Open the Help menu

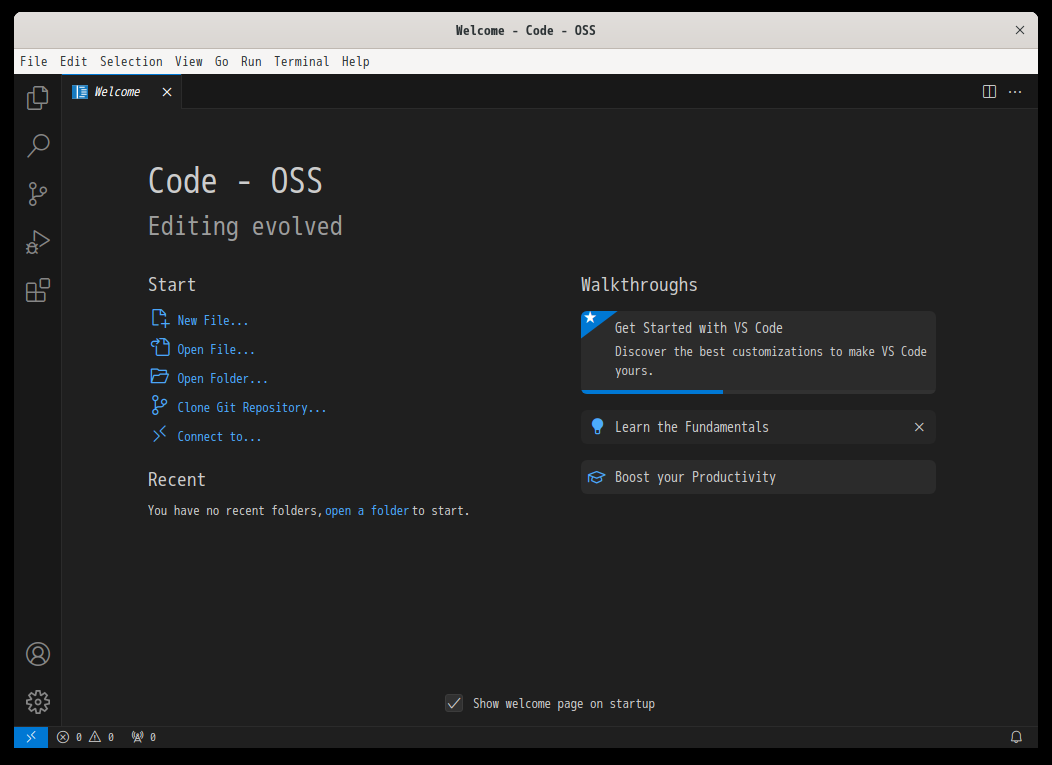pyautogui.click(x=356, y=62)
